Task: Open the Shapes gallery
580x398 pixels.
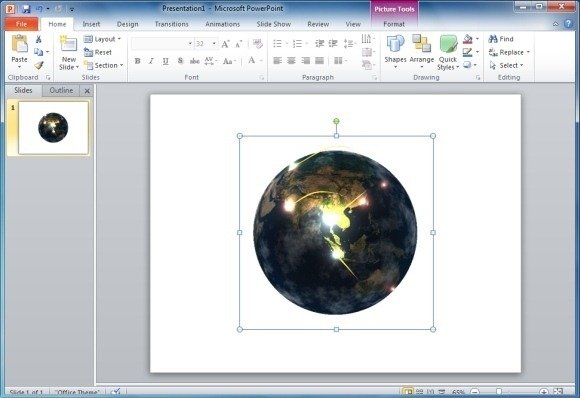Action: (x=395, y=52)
